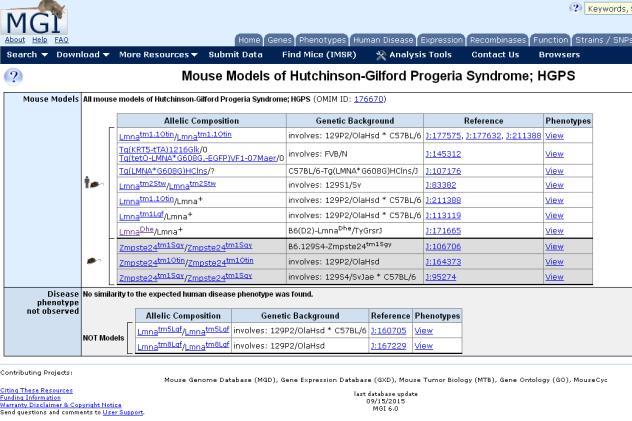The image size is (632, 421).
Task: View phenotypes for J:83382 row
Action: point(554,185)
